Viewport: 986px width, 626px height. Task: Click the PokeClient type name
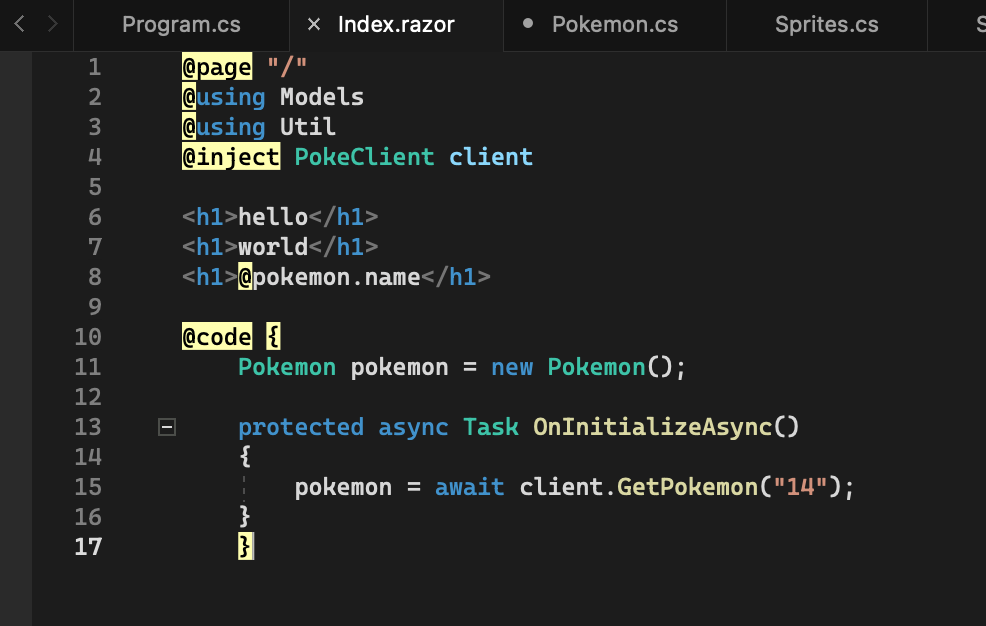pyautogui.click(x=364, y=157)
